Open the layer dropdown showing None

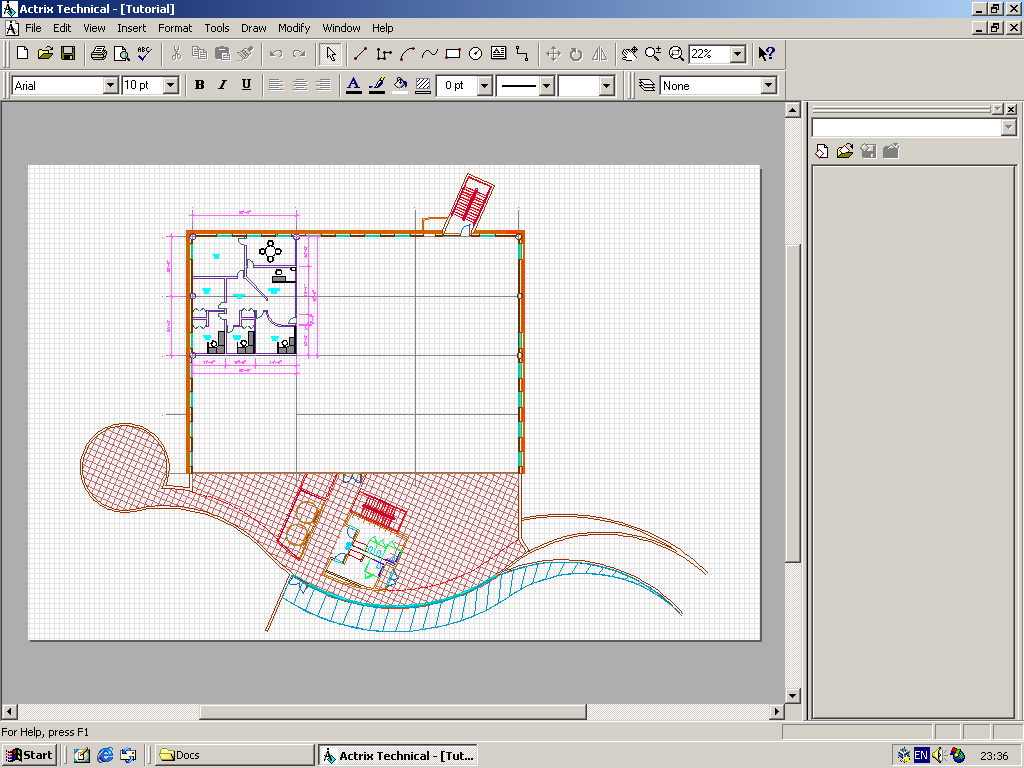coord(768,86)
